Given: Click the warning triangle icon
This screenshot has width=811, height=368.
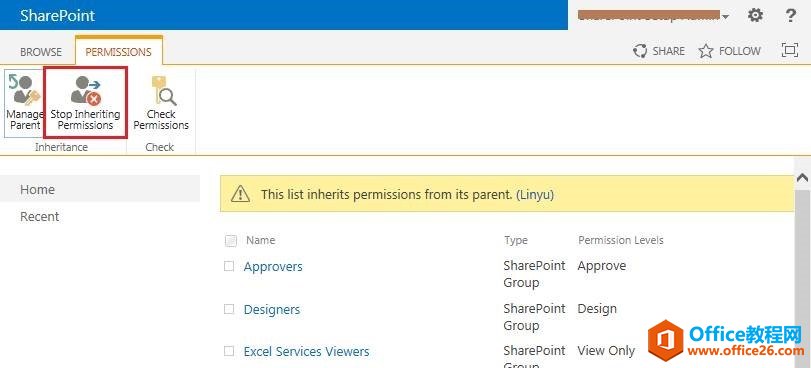Looking at the screenshot, I should pyautogui.click(x=240, y=194).
